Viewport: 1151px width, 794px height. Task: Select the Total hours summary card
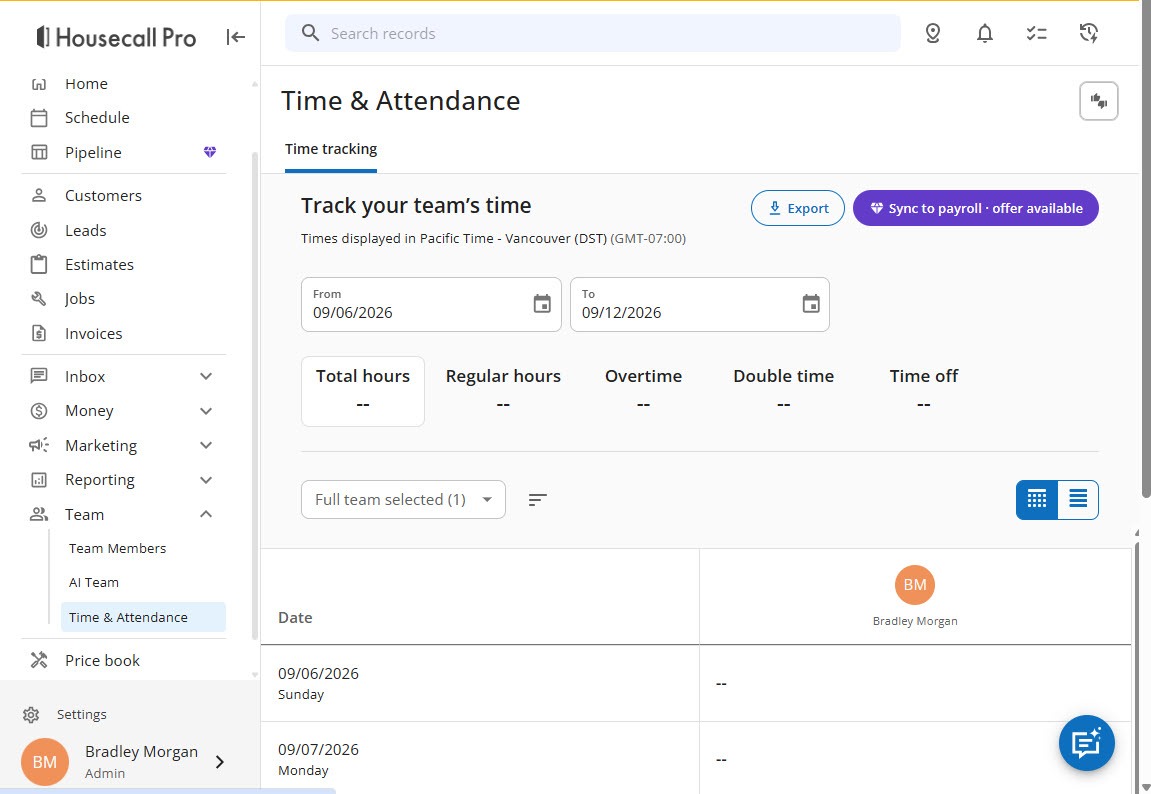click(x=363, y=391)
